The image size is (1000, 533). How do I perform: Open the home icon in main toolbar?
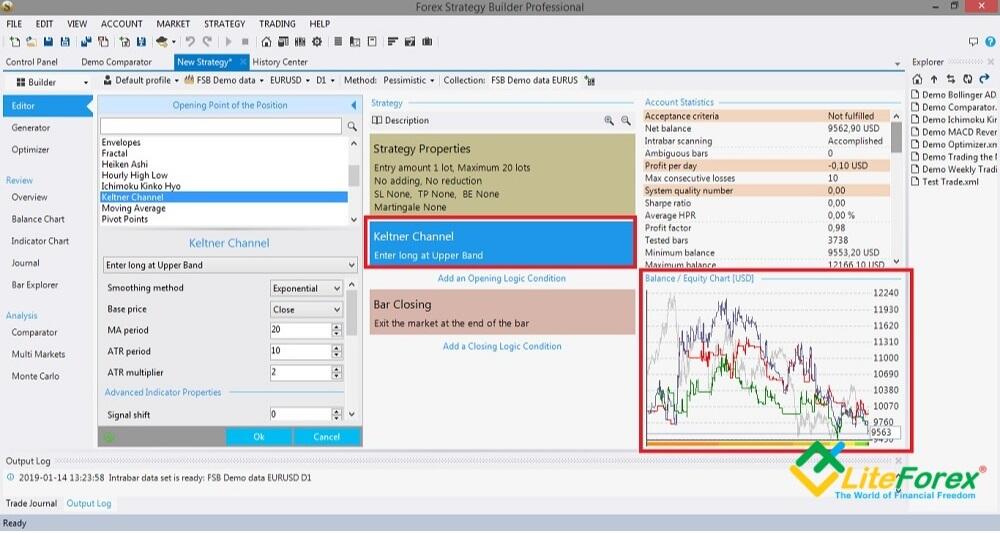click(x=266, y=42)
